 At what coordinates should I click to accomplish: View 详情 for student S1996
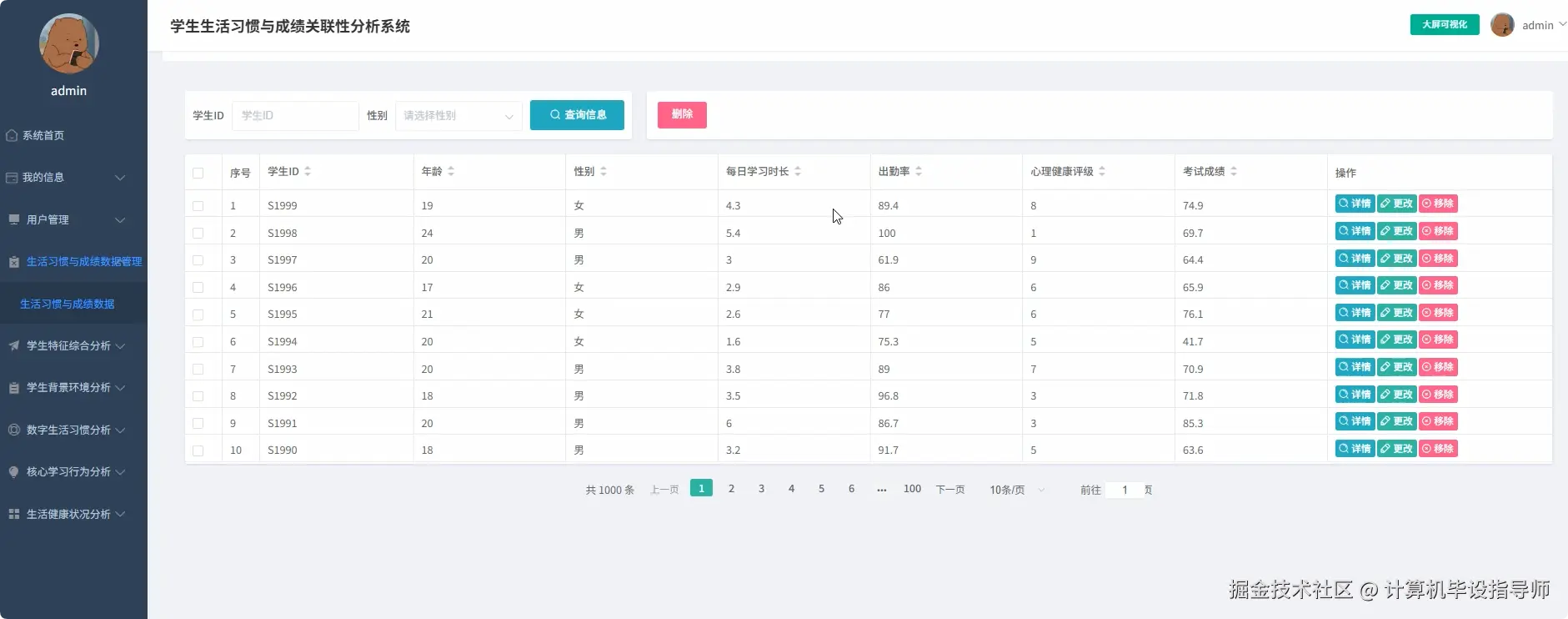[x=1355, y=285]
